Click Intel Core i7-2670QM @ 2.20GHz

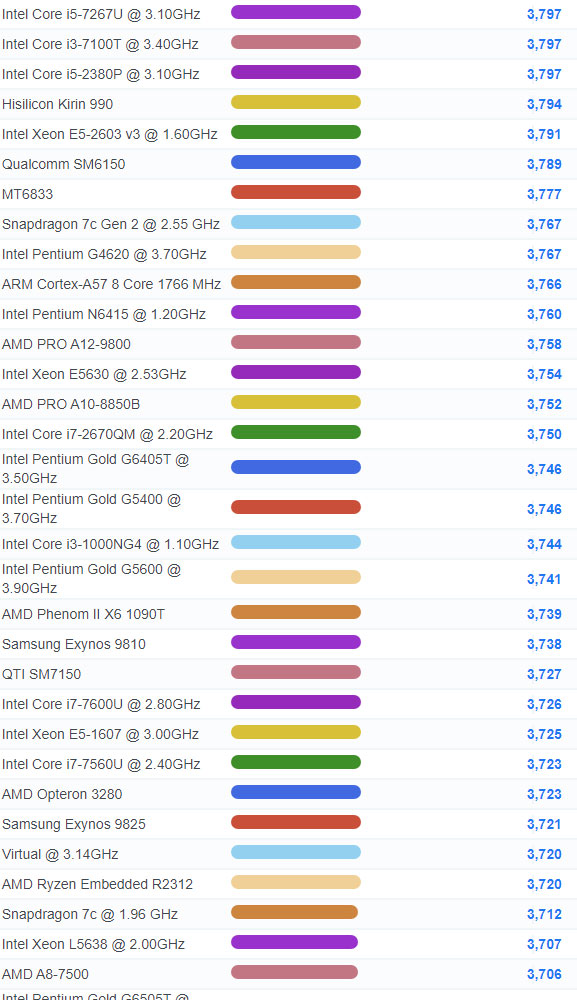[107, 434]
